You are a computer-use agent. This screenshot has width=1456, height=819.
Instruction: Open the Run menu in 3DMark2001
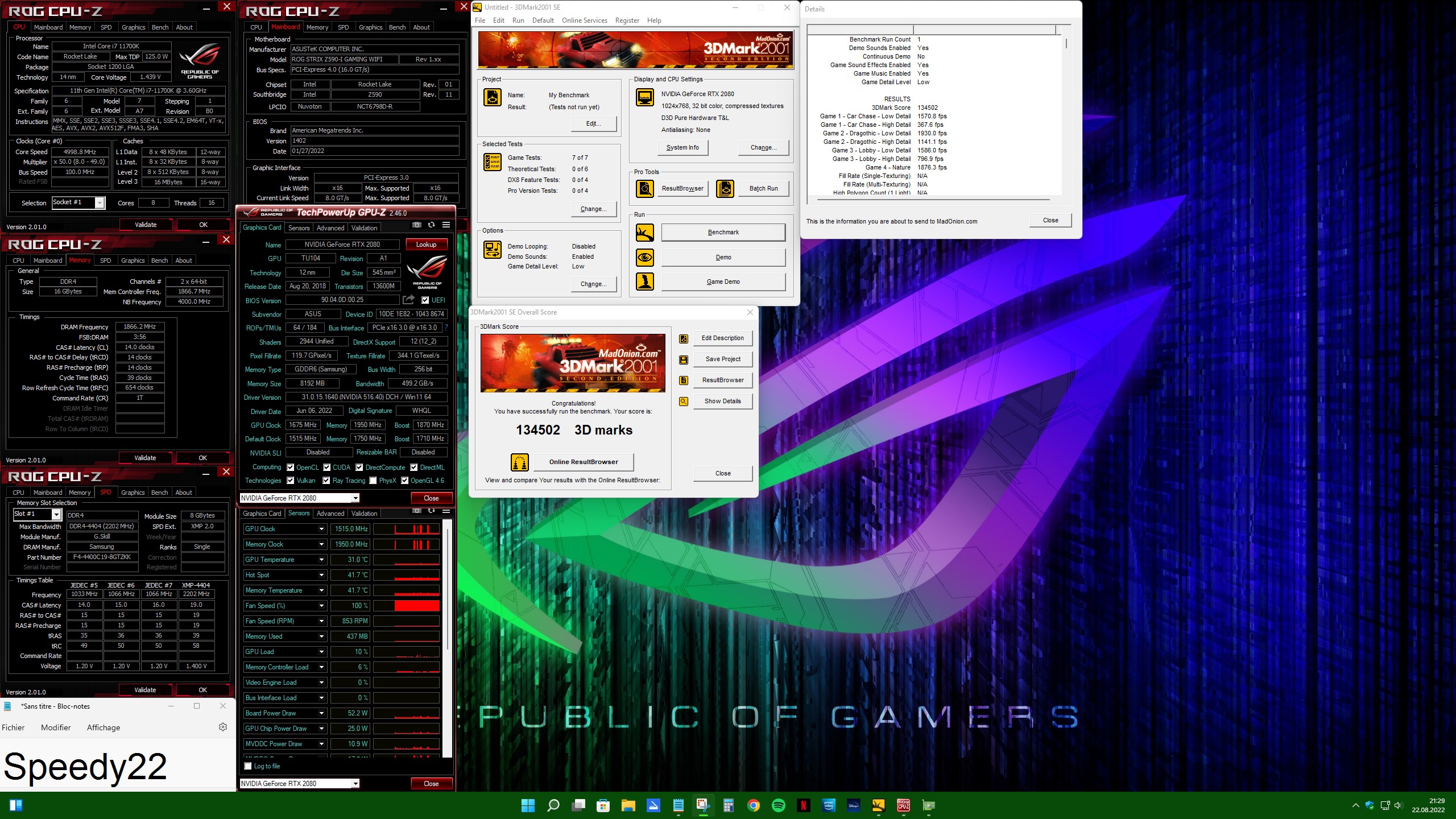[x=518, y=20]
